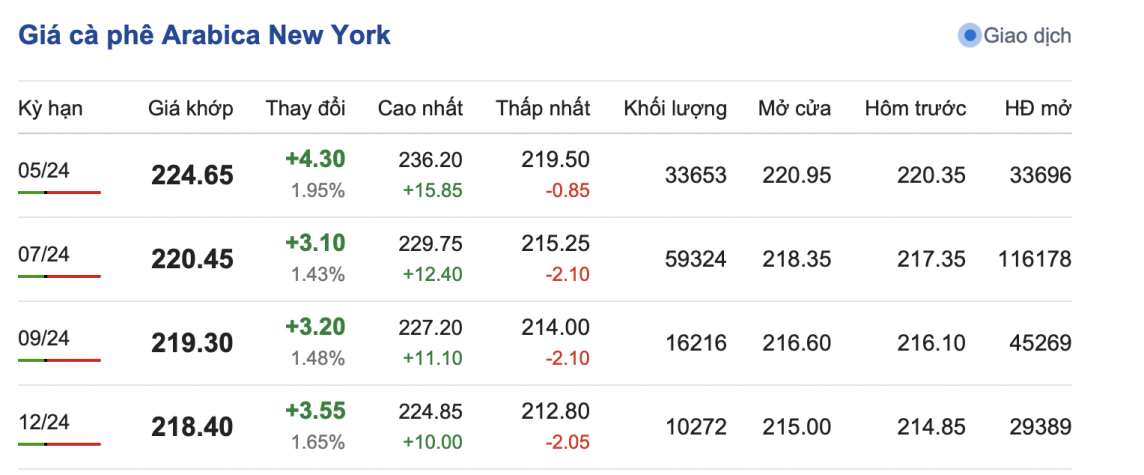Sort by Kỳ hạn column header
Image resolution: width=1144 pixels, height=475 pixels.
[x=50, y=108]
